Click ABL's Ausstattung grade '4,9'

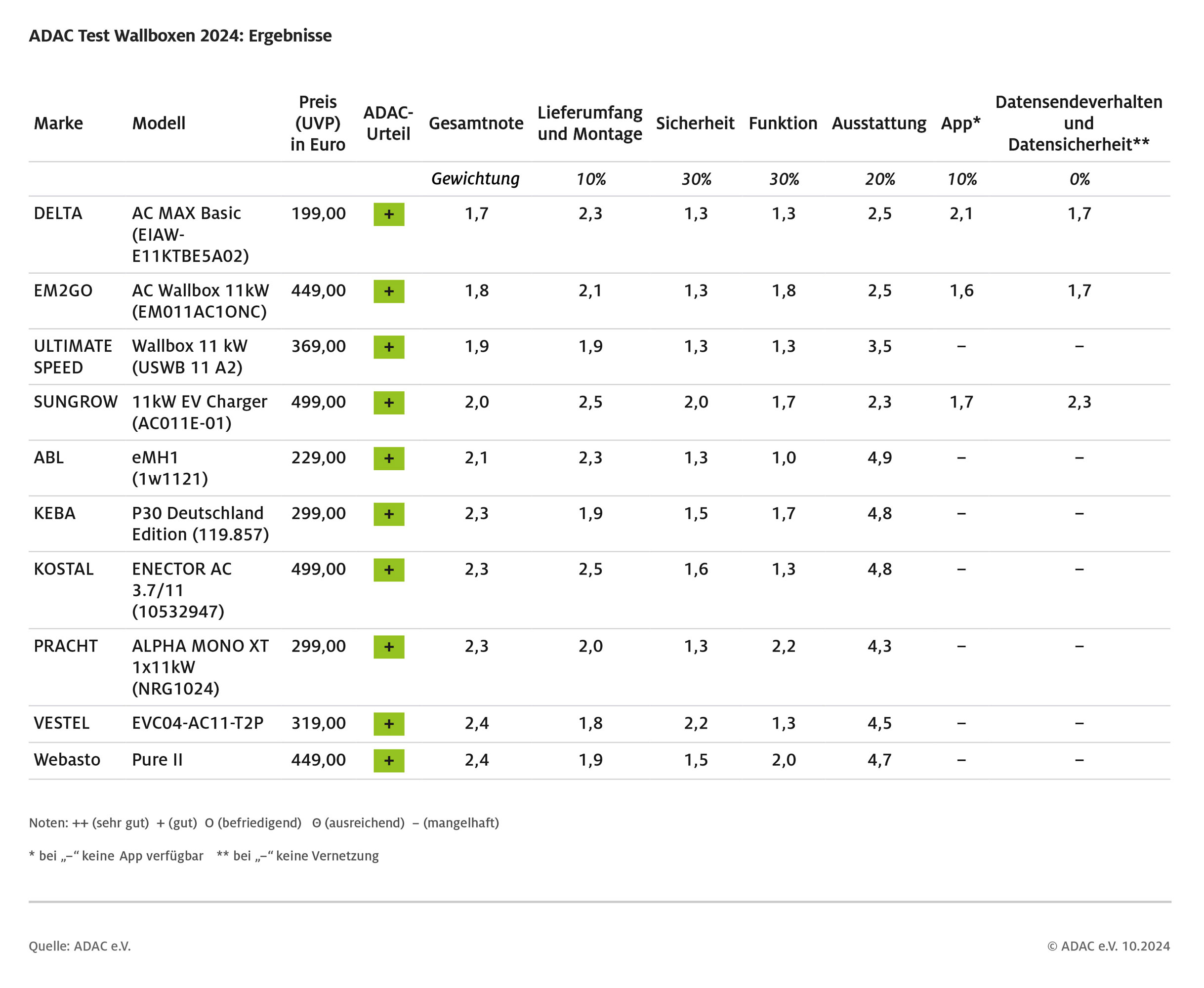click(x=879, y=458)
